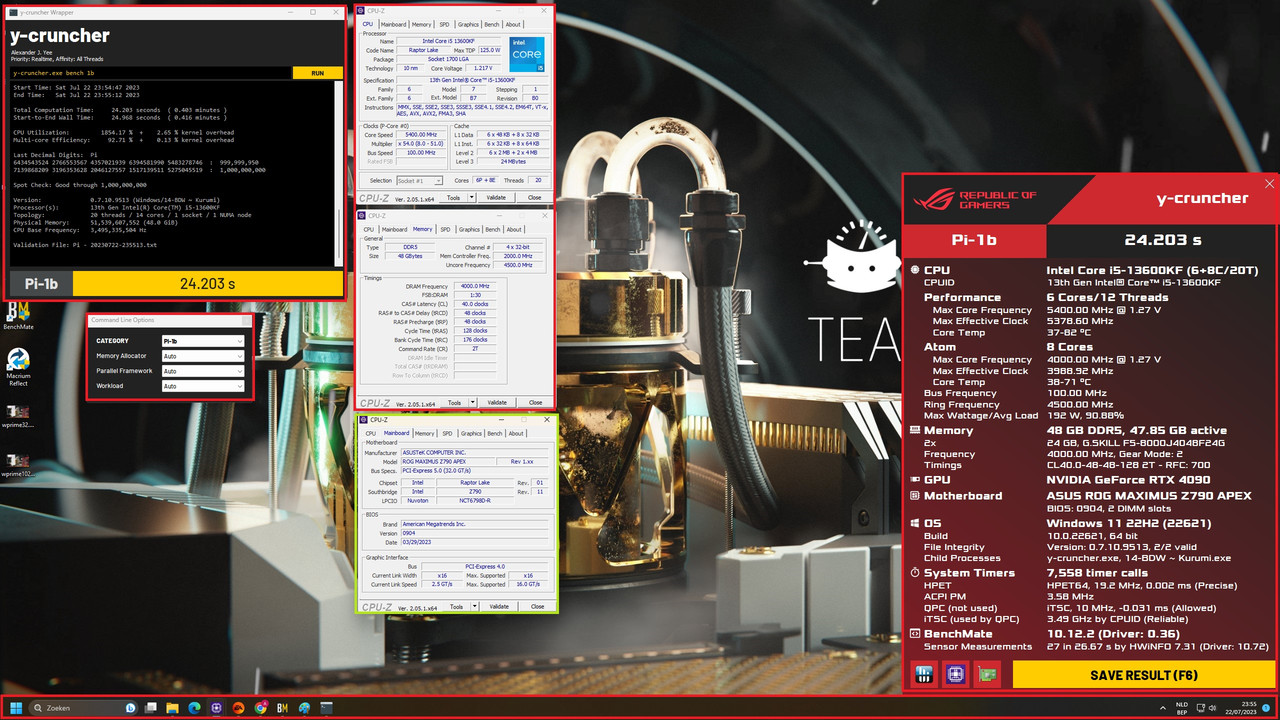Switch the NLD keyboard language indicator
The image size is (1280, 720).
(x=1182, y=708)
